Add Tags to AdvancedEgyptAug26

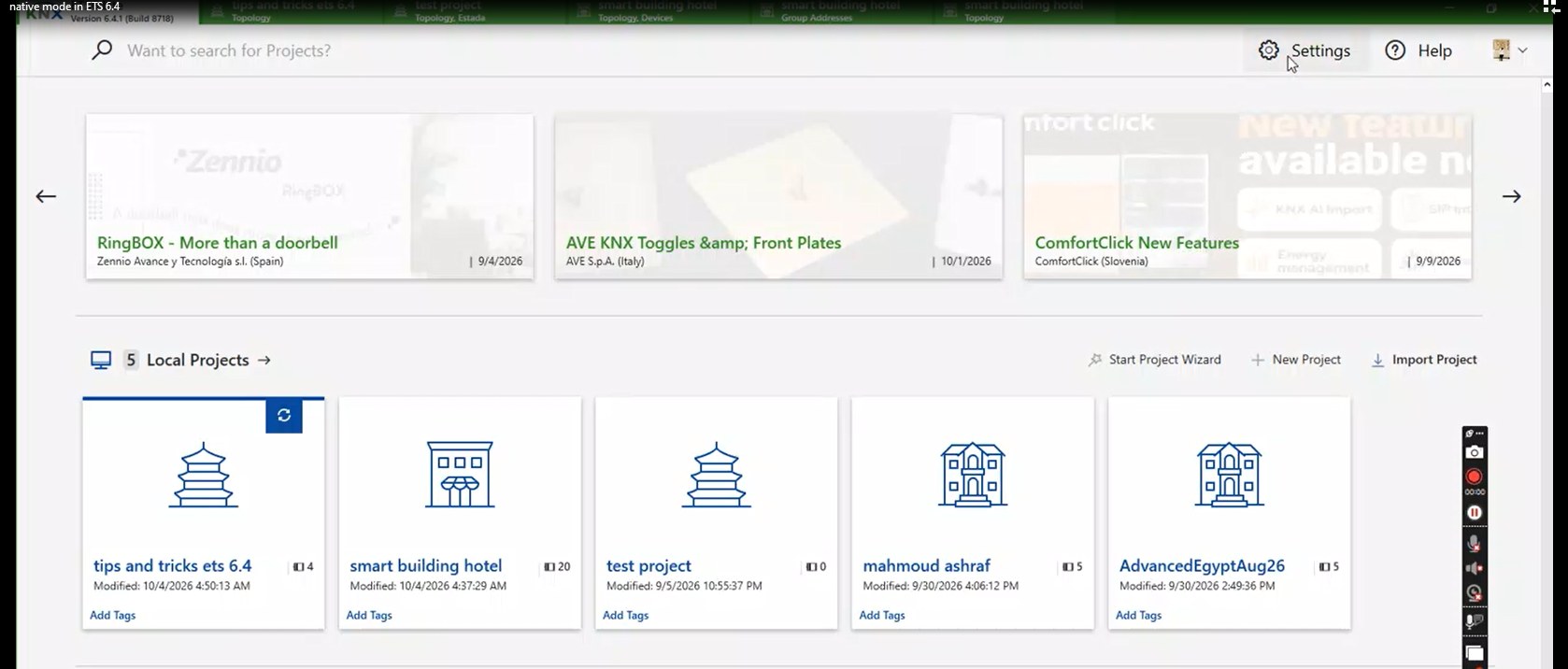tap(1138, 615)
